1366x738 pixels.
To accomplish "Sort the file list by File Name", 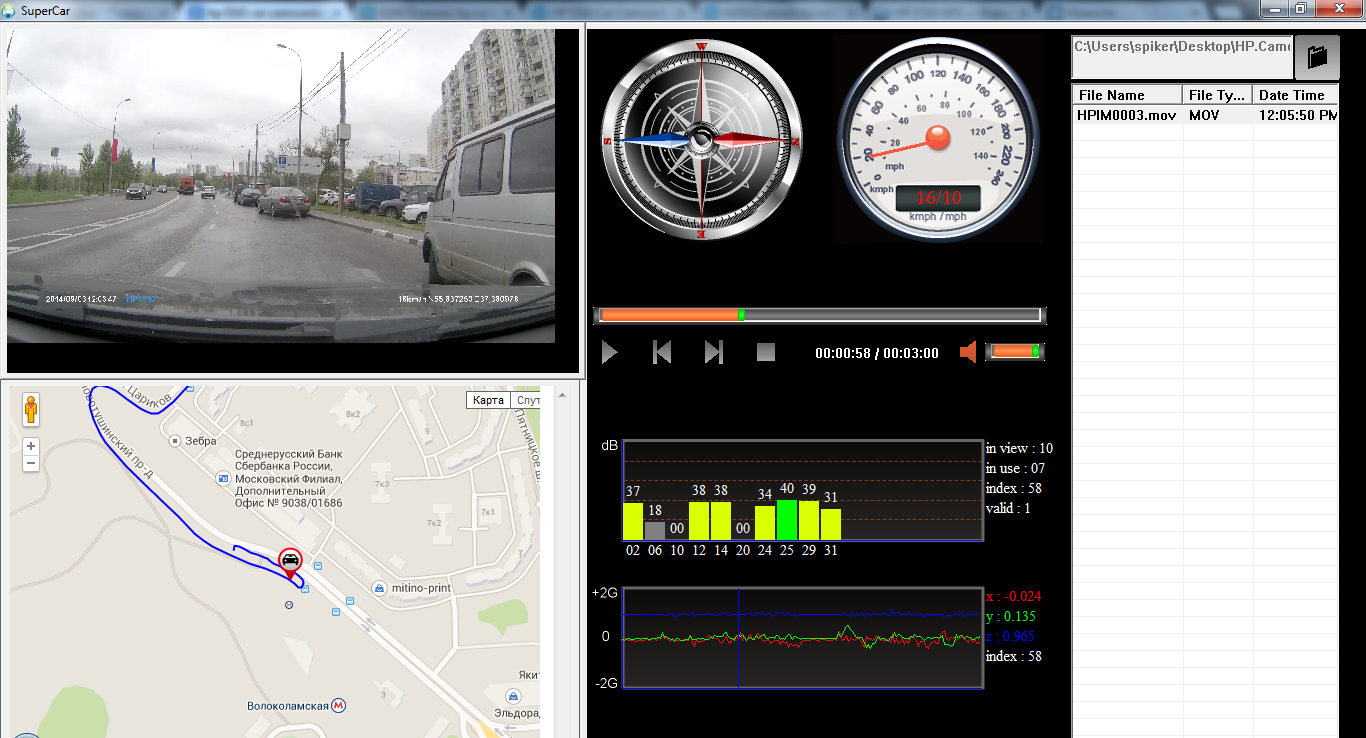I will point(1127,95).
